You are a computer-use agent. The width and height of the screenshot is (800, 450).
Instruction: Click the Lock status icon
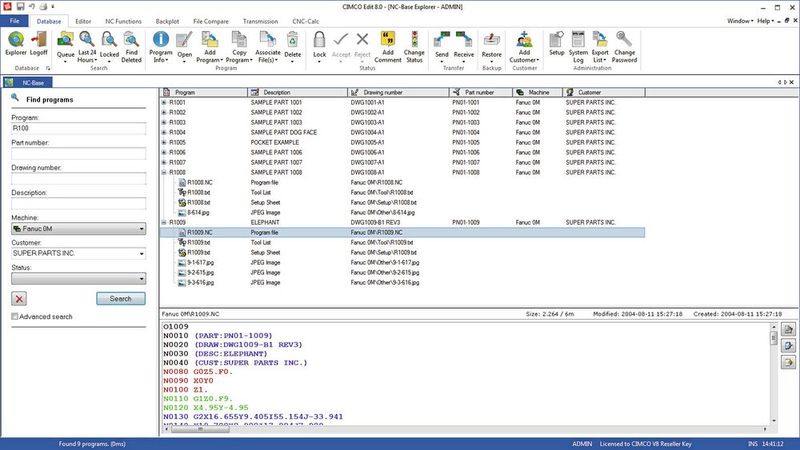[319, 44]
